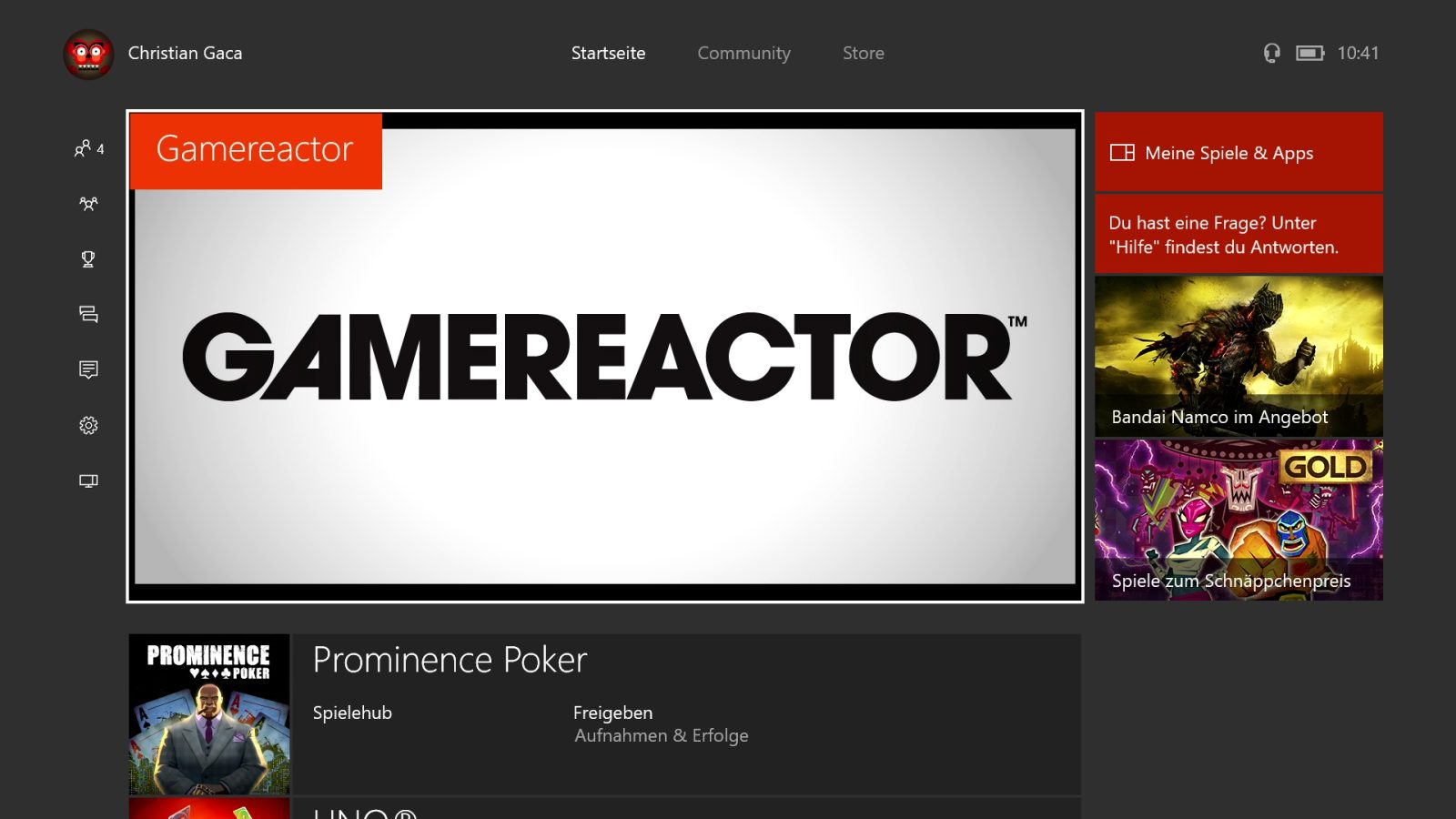The image size is (1456, 819).
Task: Open the Hilfe question tile
Action: pos(1239,235)
